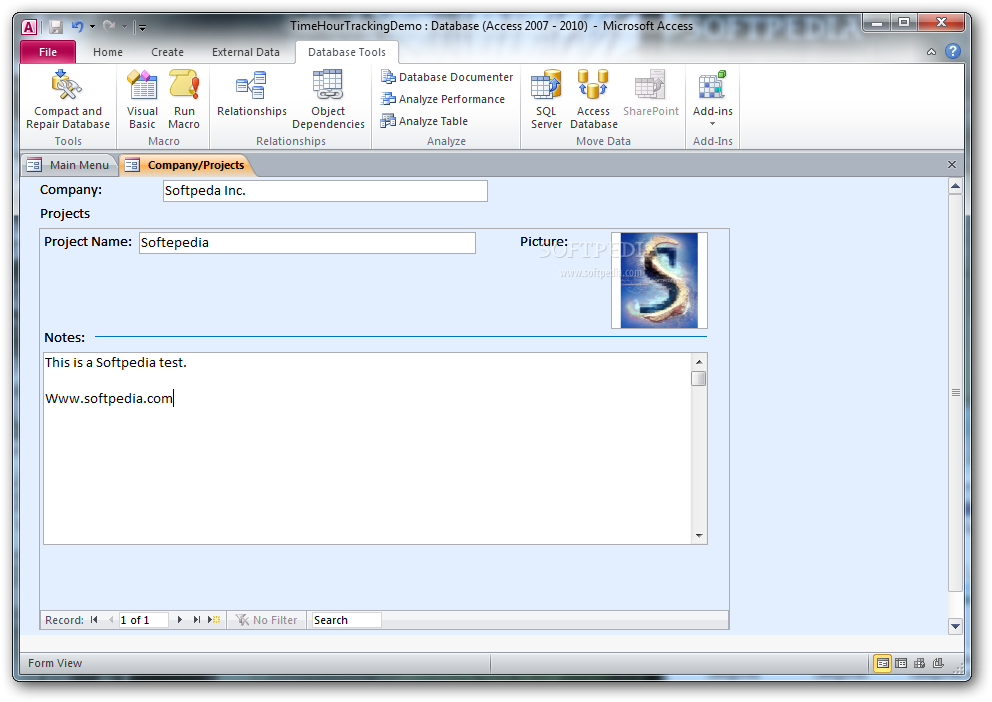992x702 pixels.
Task: Expand the Undo dropdown arrow
Action: (x=92, y=27)
